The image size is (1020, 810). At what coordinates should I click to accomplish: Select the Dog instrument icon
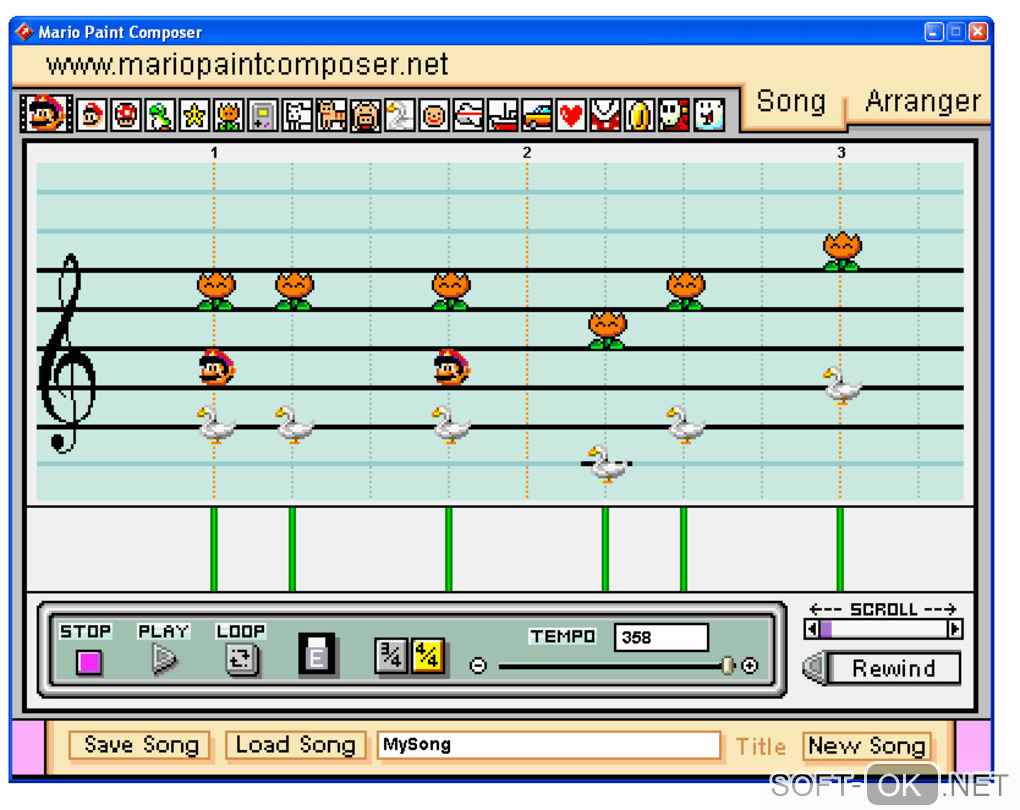tap(297, 116)
